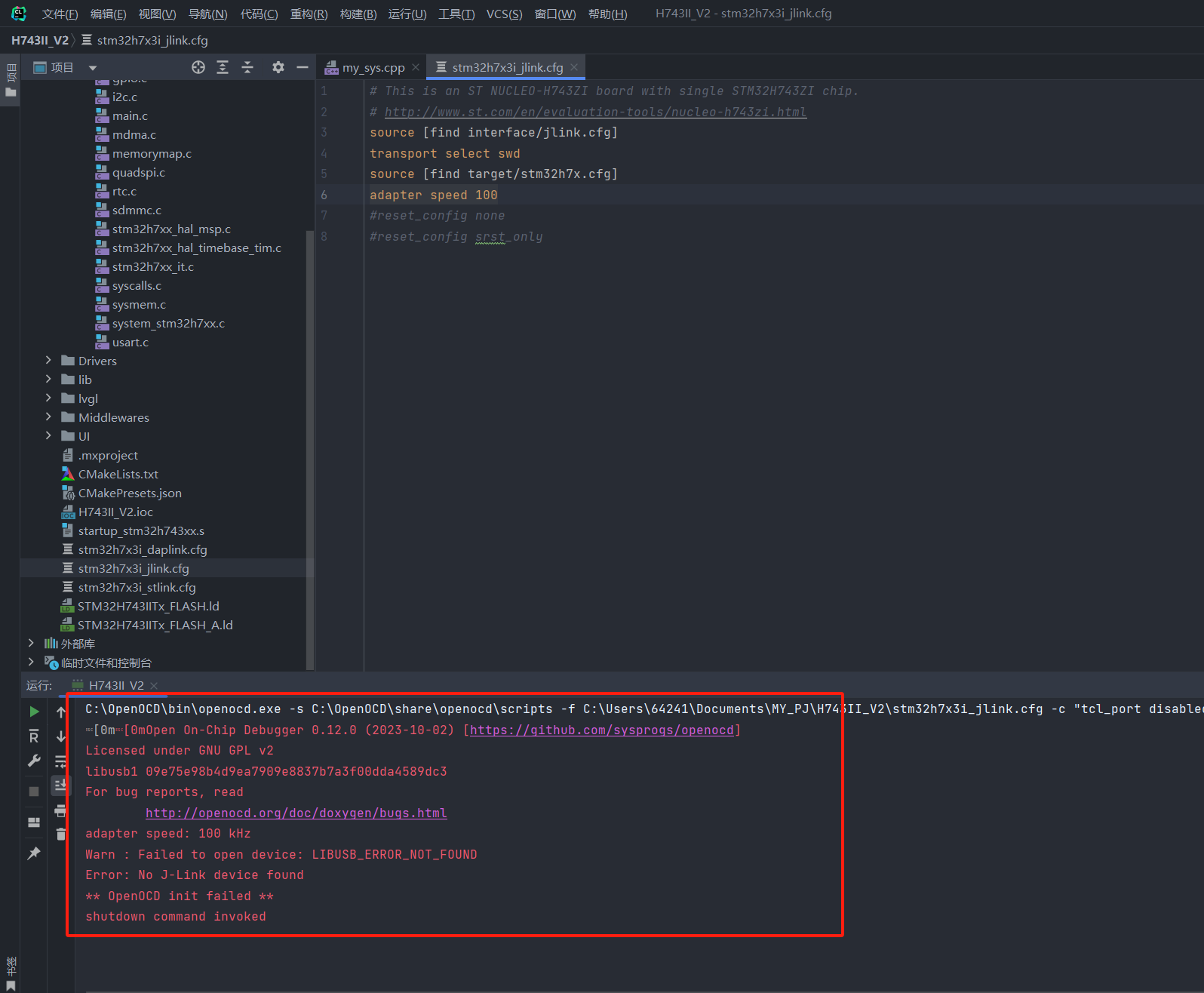Viewport: 1204px width, 993px height.
Task: Click the up arrow for previous stack trace
Action: click(61, 712)
